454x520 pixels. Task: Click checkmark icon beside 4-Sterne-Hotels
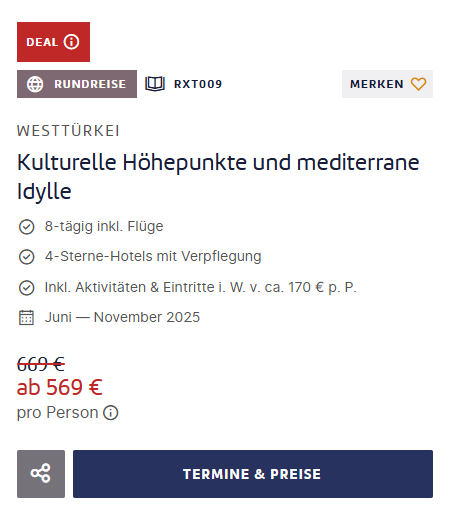[26, 257]
